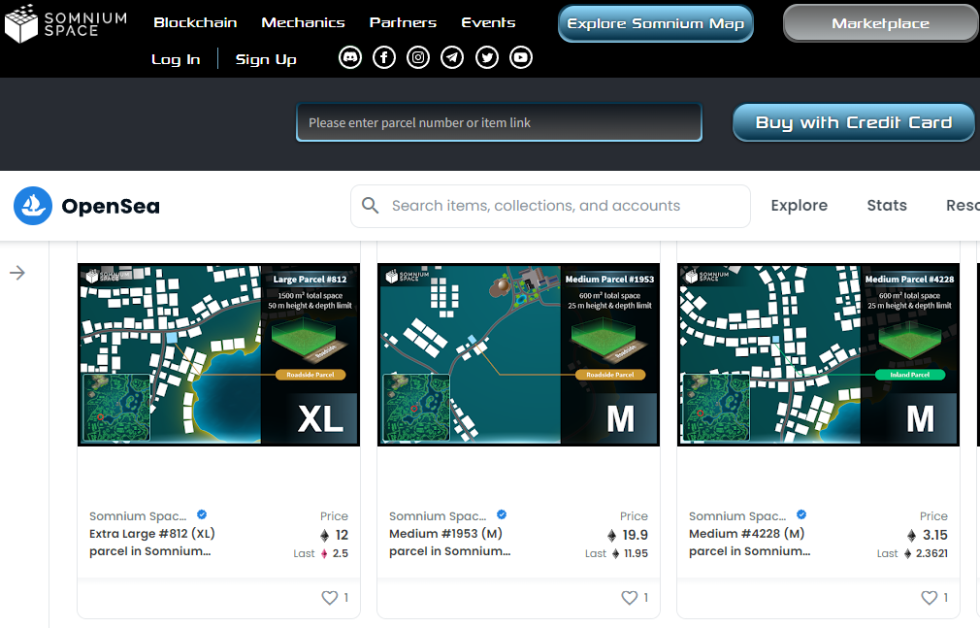
Task: Click verified badge on Extra Large #812 card
Action: pyautogui.click(x=201, y=515)
